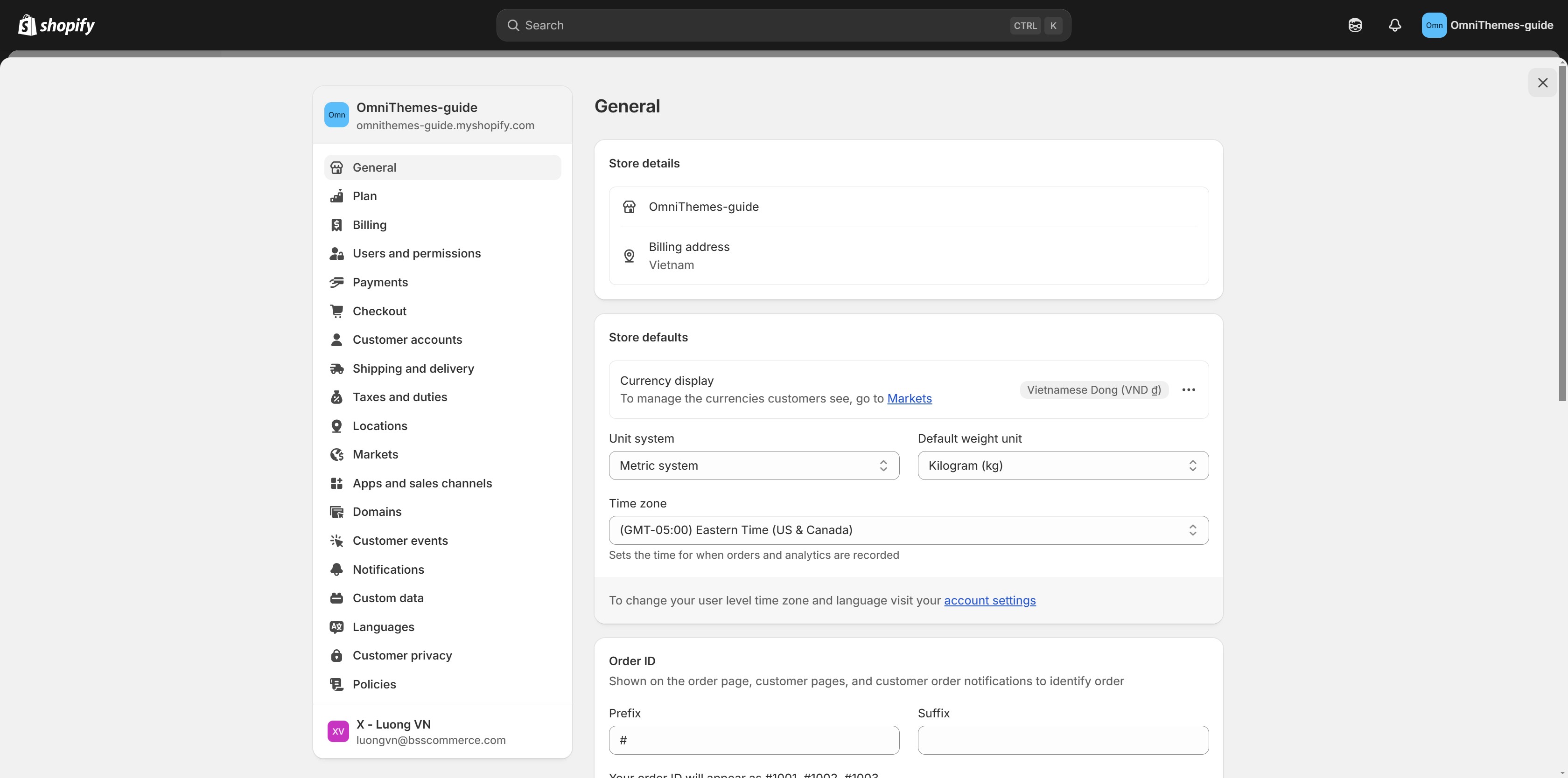Click the Languages icon
Image resolution: width=1568 pixels, height=778 pixels.
point(336,627)
